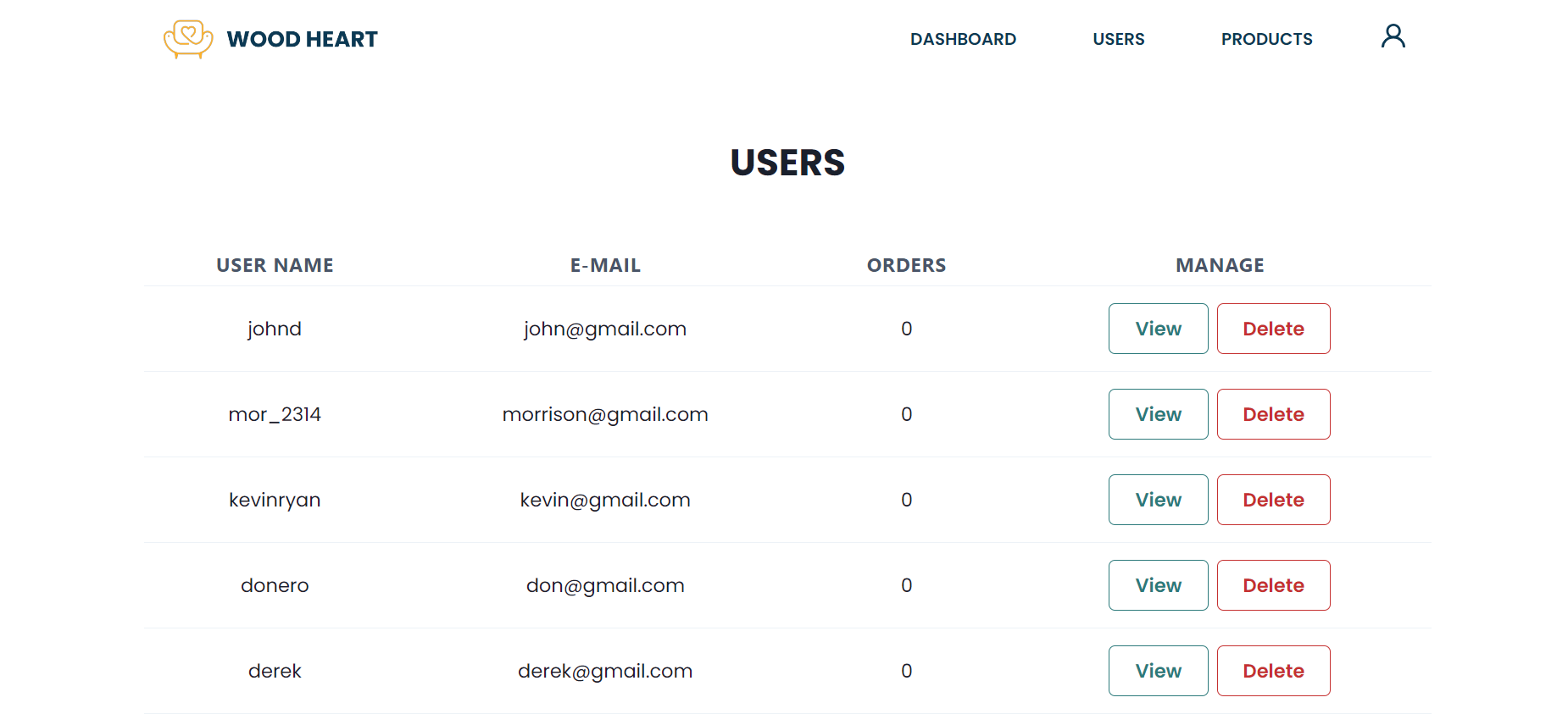
Task: Remove the kevinryan account with Delete
Action: [1273, 500]
